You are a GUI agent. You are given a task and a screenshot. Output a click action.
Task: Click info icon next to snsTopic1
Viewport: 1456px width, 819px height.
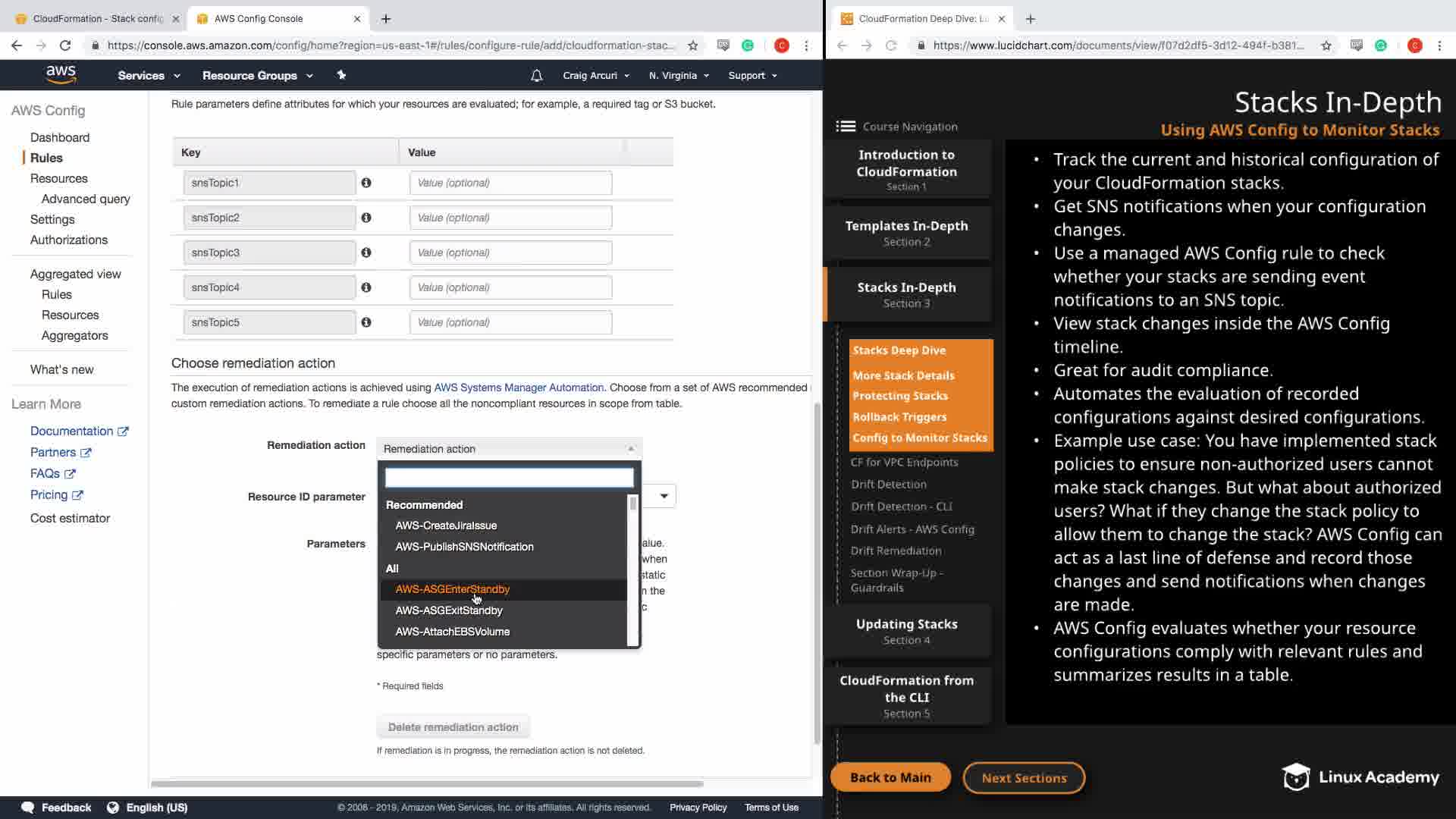coord(366,183)
